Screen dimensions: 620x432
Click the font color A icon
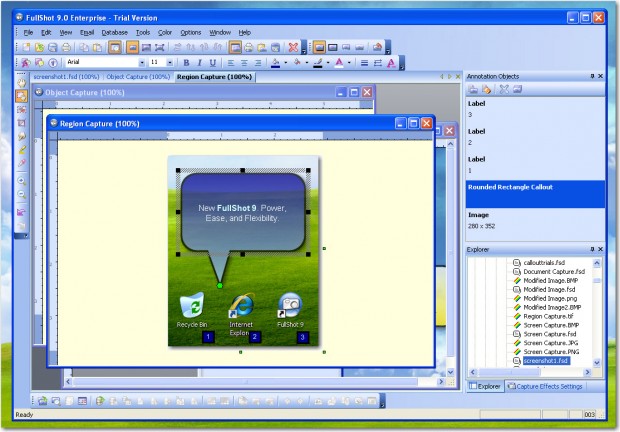pyautogui.click(x=339, y=63)
